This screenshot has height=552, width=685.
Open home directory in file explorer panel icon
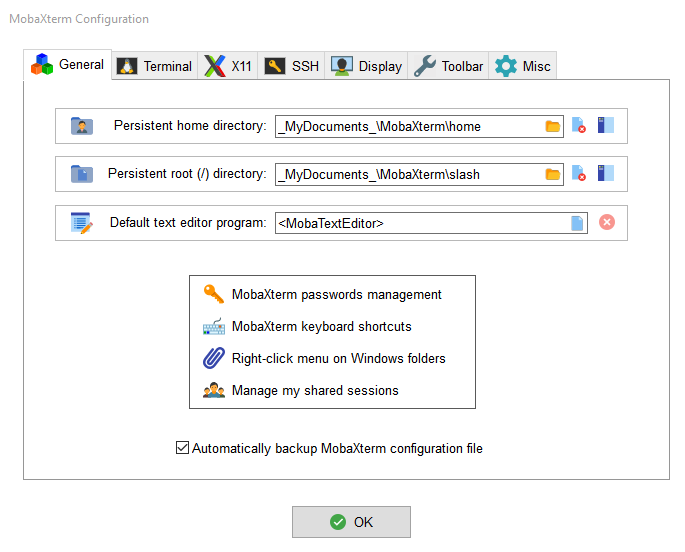click(605, 126)
